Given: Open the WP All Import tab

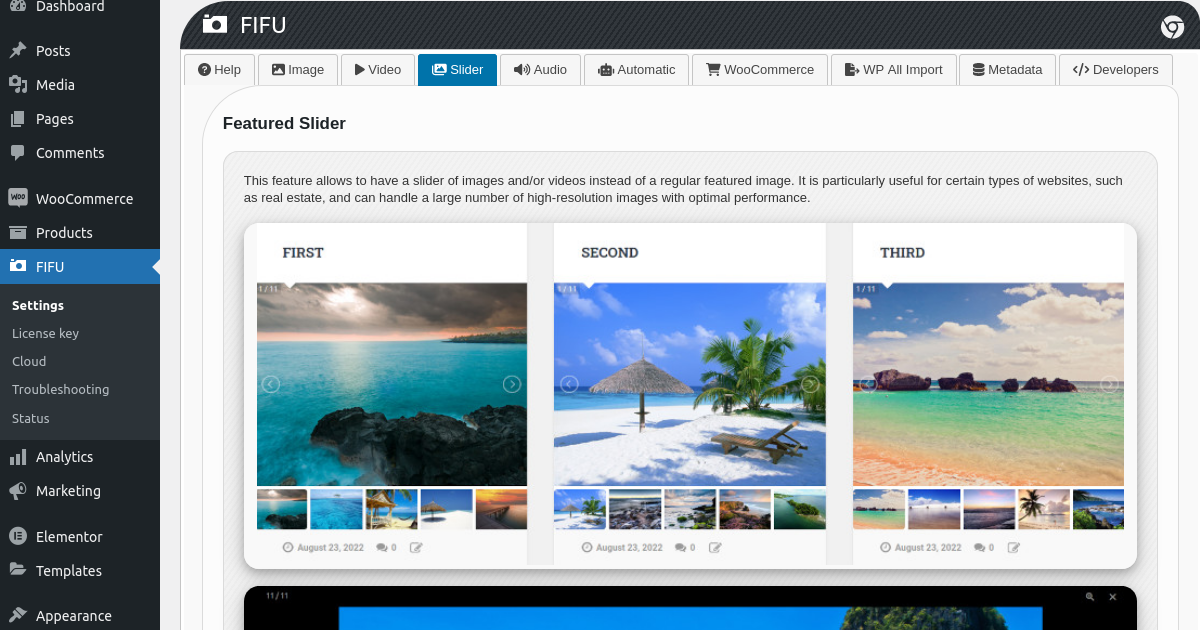Looking at the screenshot, I should point(893,70).
